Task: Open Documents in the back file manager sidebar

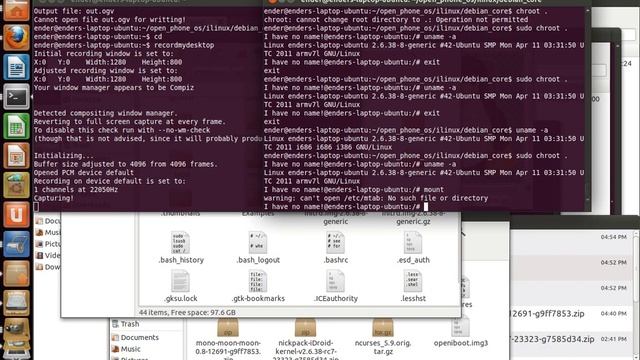Action: 135,338
